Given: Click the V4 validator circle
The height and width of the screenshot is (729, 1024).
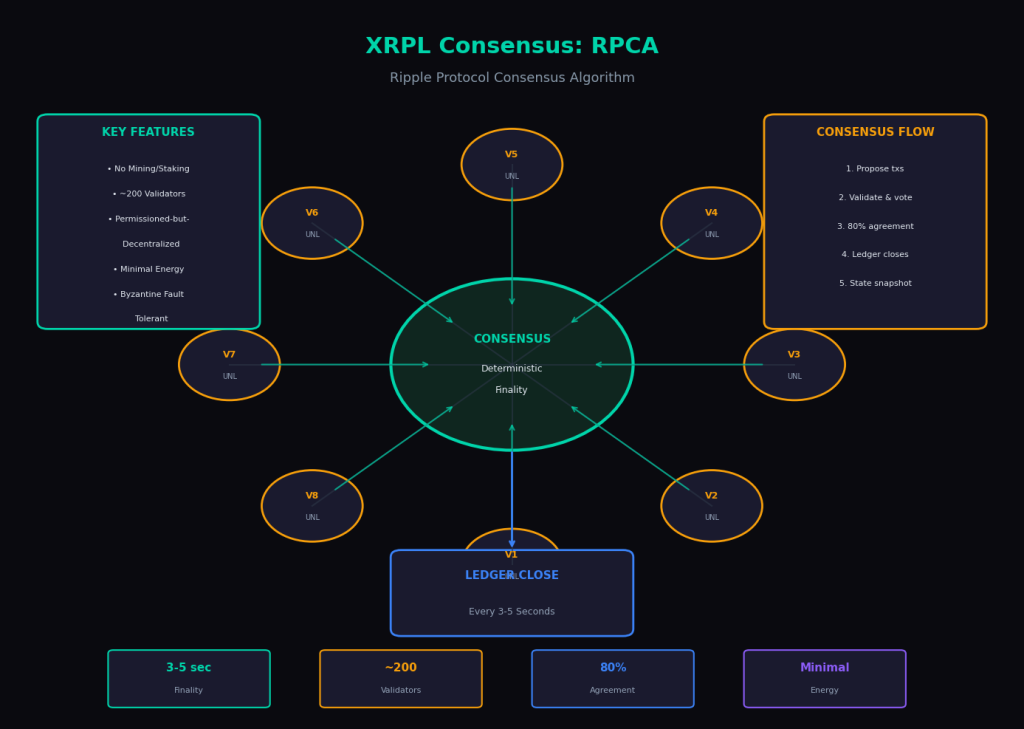Looking at the screenshot, I should 711,223.
